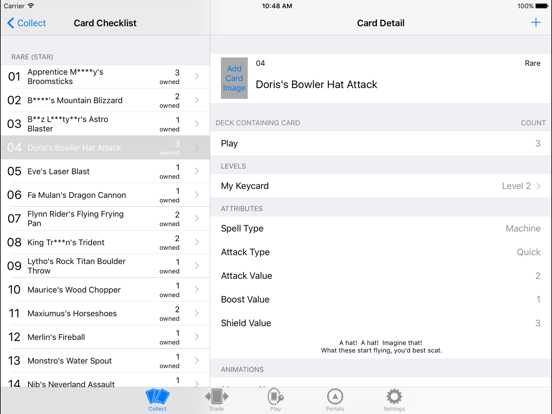Open Maurice's Wood Chopper card

106,289
